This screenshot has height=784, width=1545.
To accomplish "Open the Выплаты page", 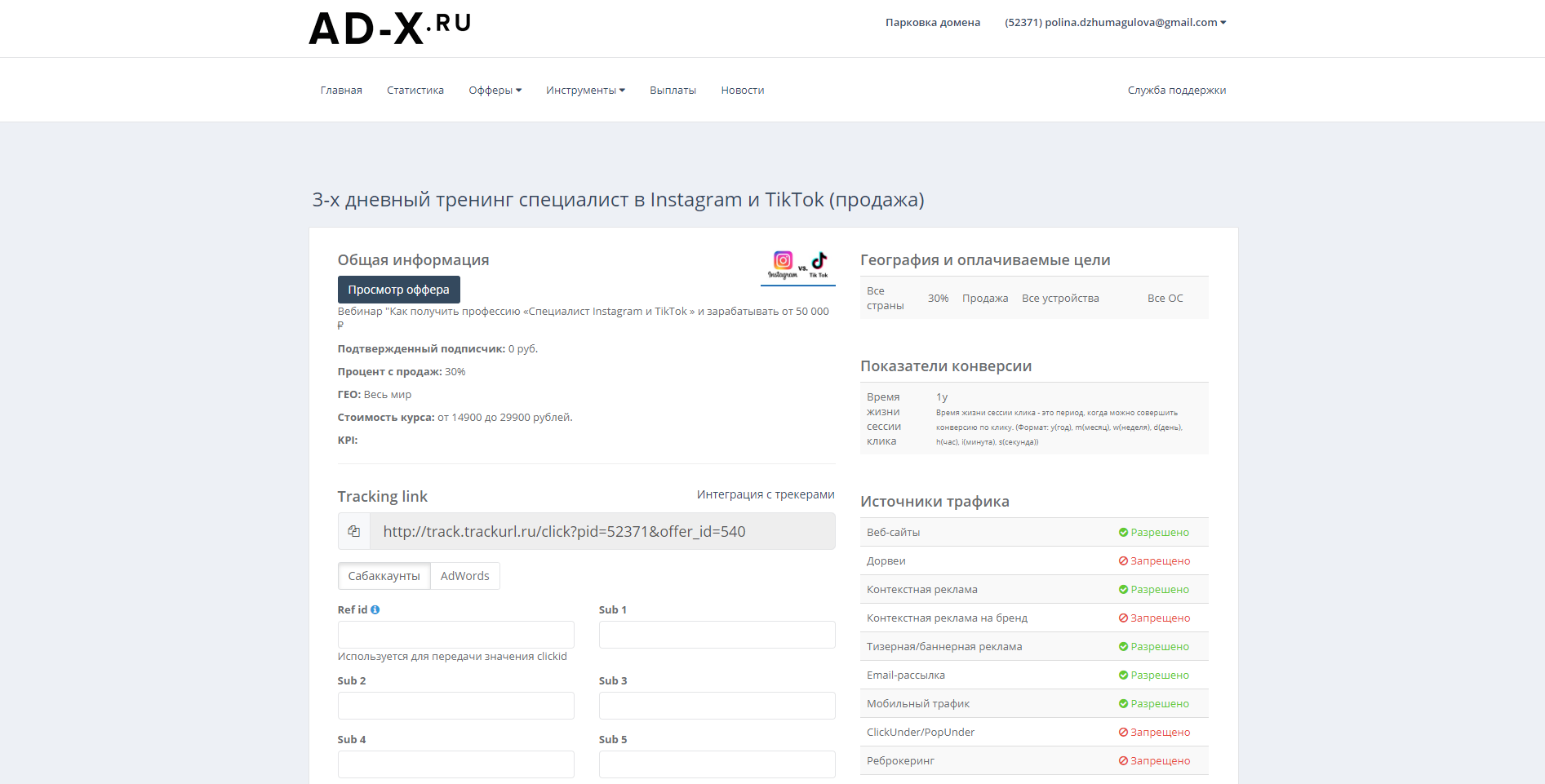I will point(673,90).
